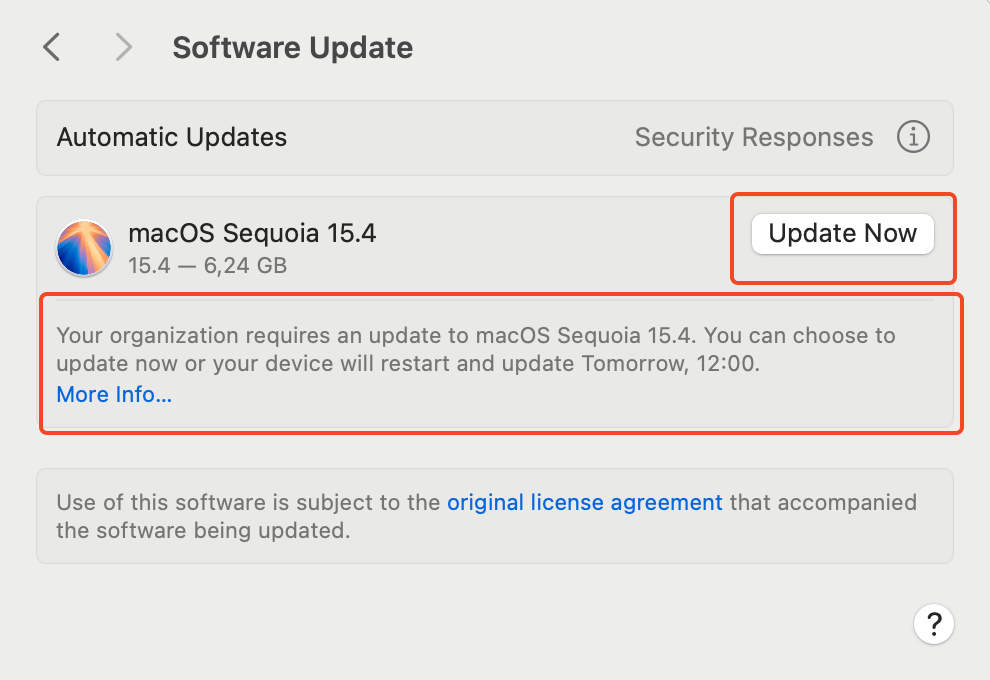
Task: Go forward with the right chevron
Action: [123, 47]
